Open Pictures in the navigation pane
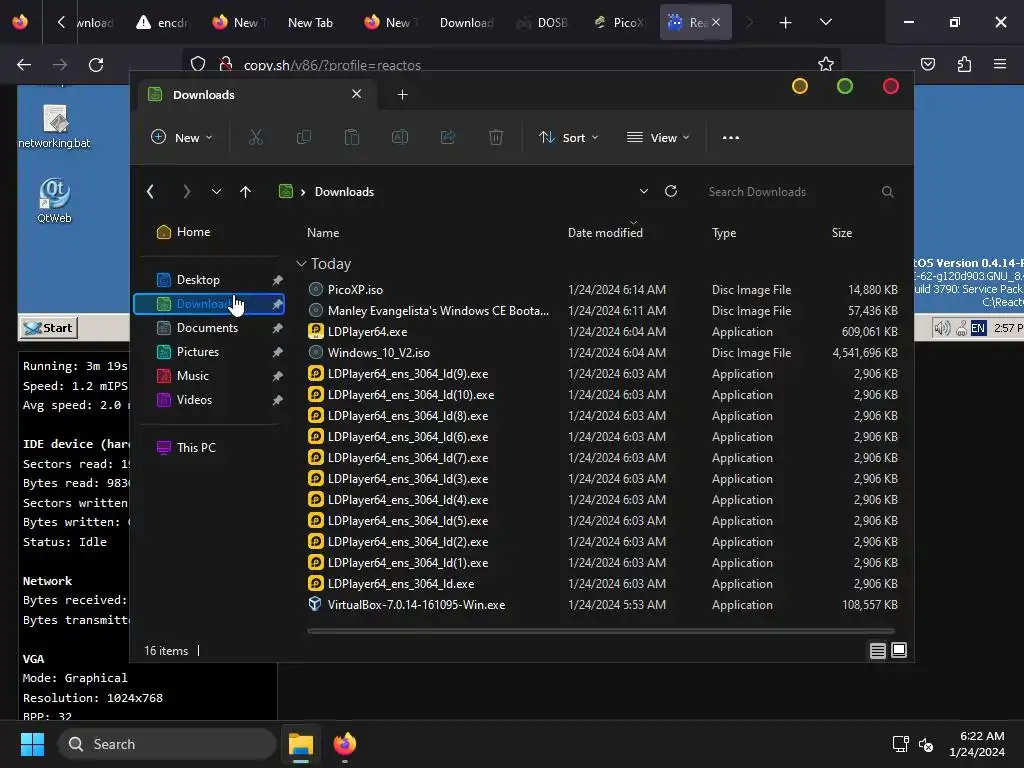1024x768 pixels. [198, 352]
